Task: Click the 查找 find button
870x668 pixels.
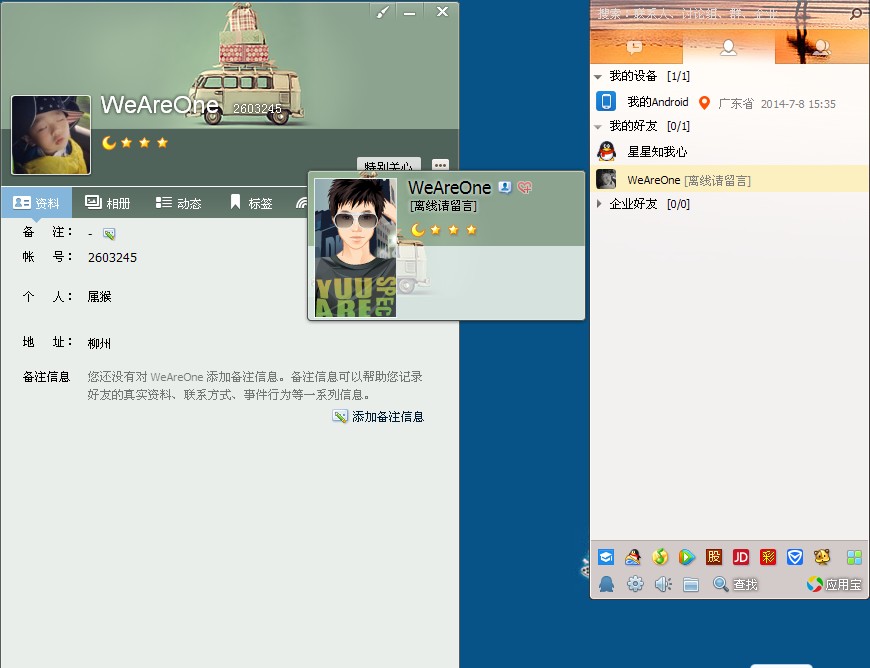Action: pyautogui.click(x=735, y=584)
